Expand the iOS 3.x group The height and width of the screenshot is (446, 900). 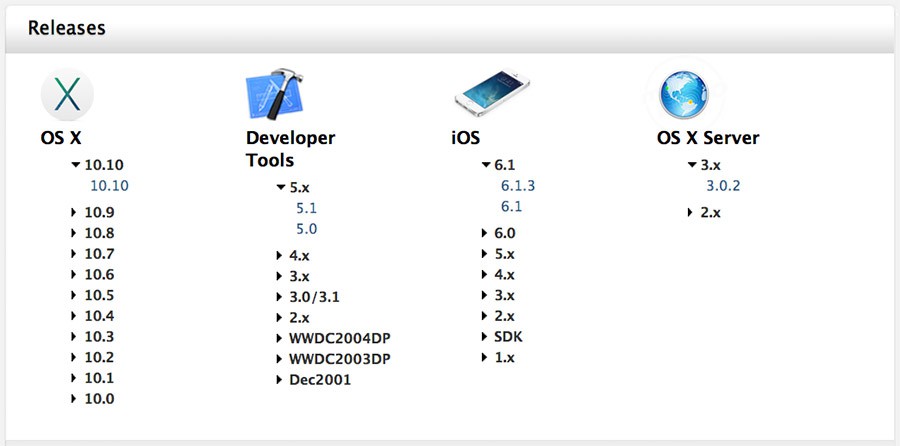[484, 295]
